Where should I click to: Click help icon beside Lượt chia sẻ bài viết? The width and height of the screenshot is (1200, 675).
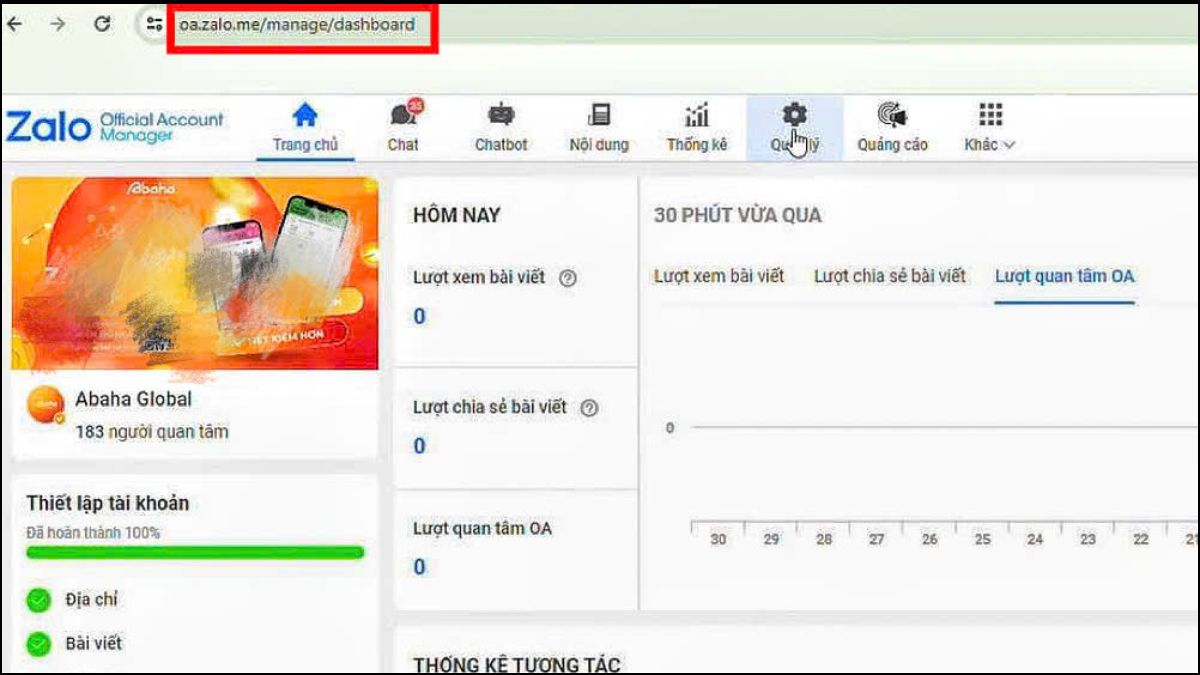(x=589, y=408)
